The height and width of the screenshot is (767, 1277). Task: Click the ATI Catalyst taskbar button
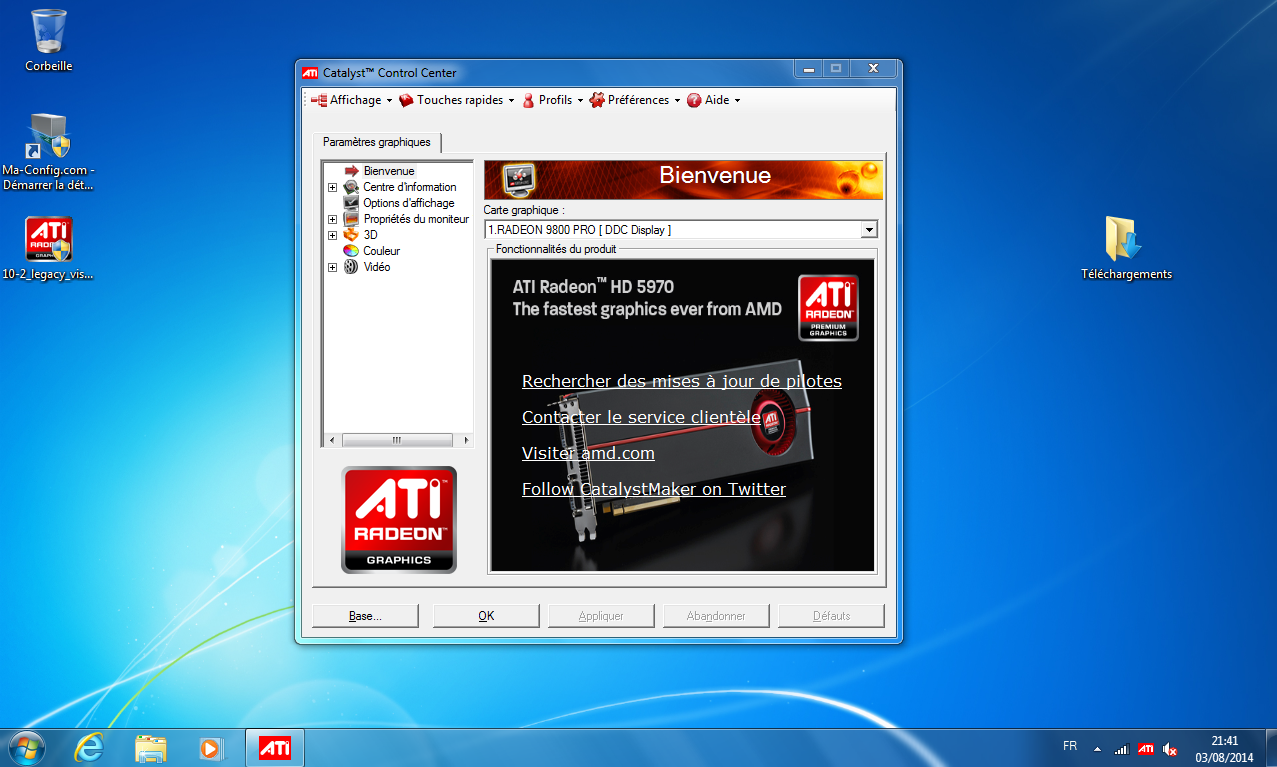click(x=274, y=748)
